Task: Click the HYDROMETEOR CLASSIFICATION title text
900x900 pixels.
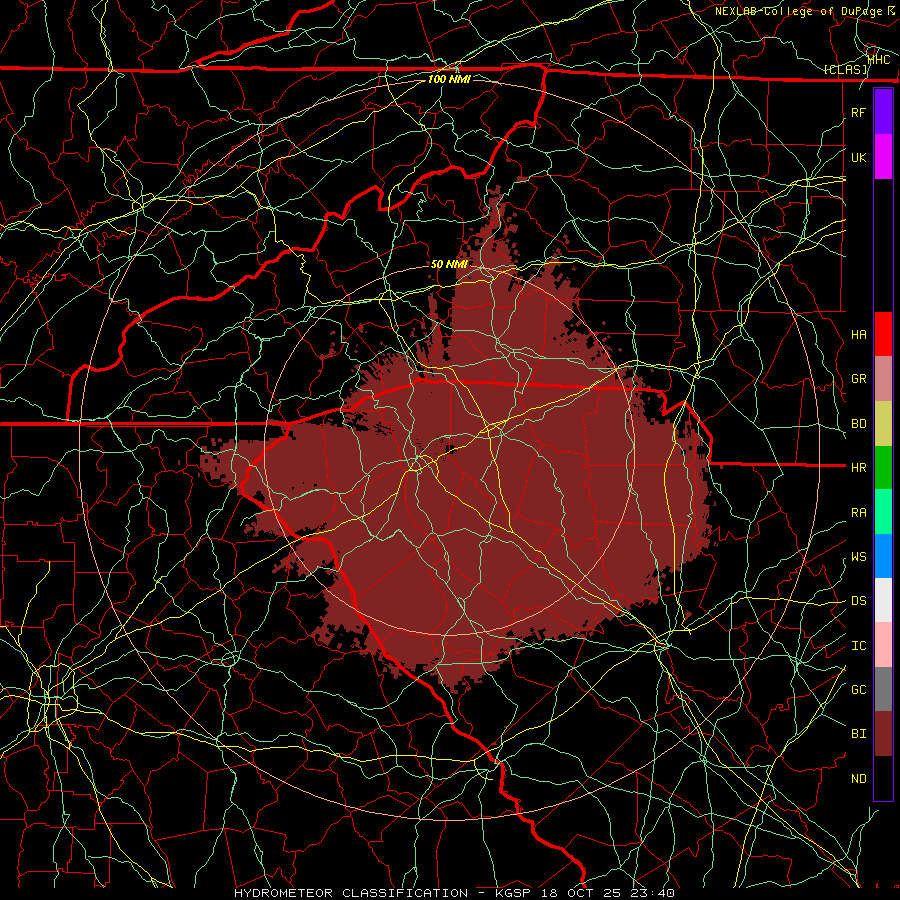Action: pyautogui.click(x=351, y=893)
